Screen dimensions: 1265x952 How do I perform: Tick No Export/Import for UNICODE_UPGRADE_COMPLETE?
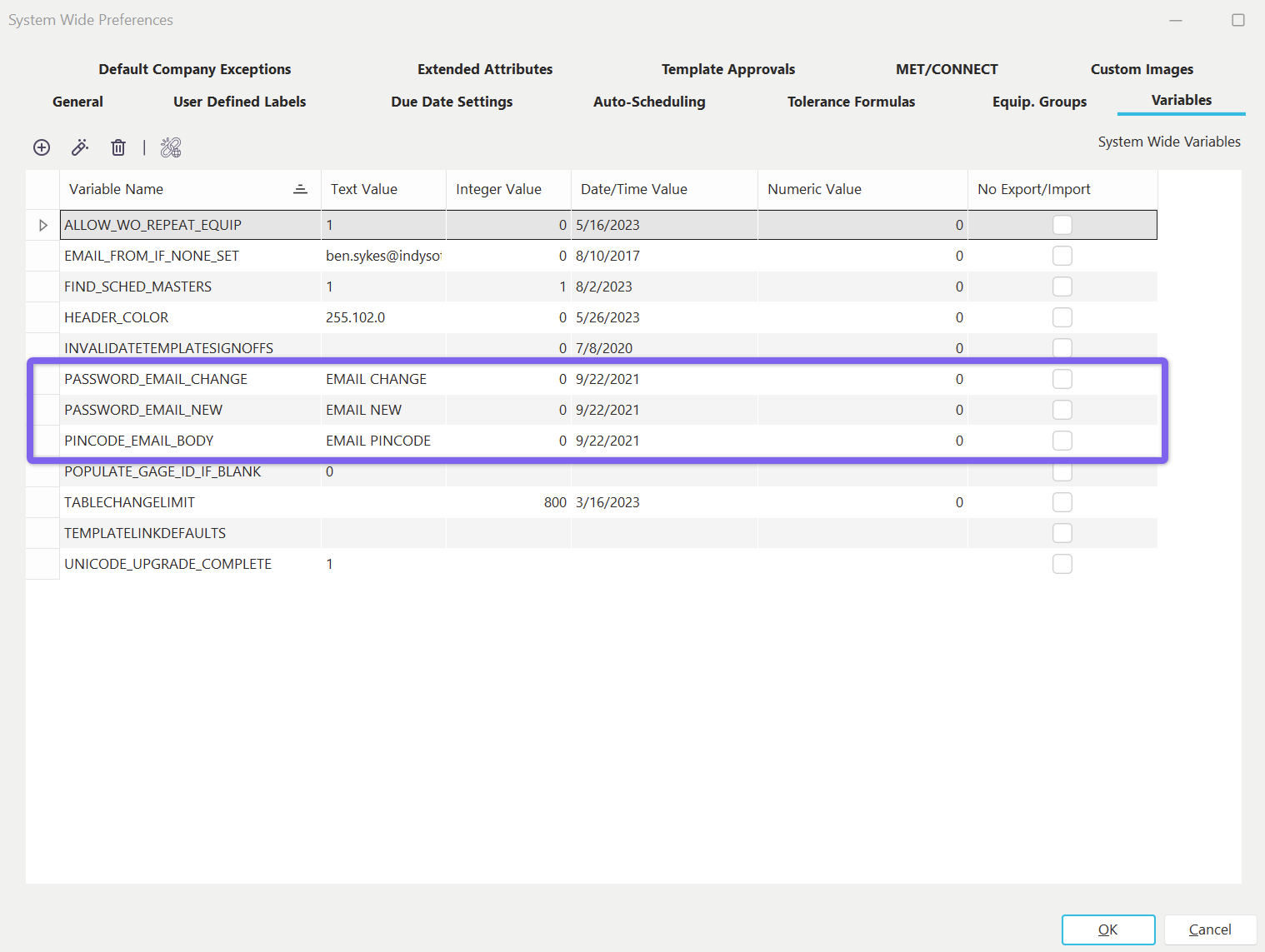coord(1062,564)
